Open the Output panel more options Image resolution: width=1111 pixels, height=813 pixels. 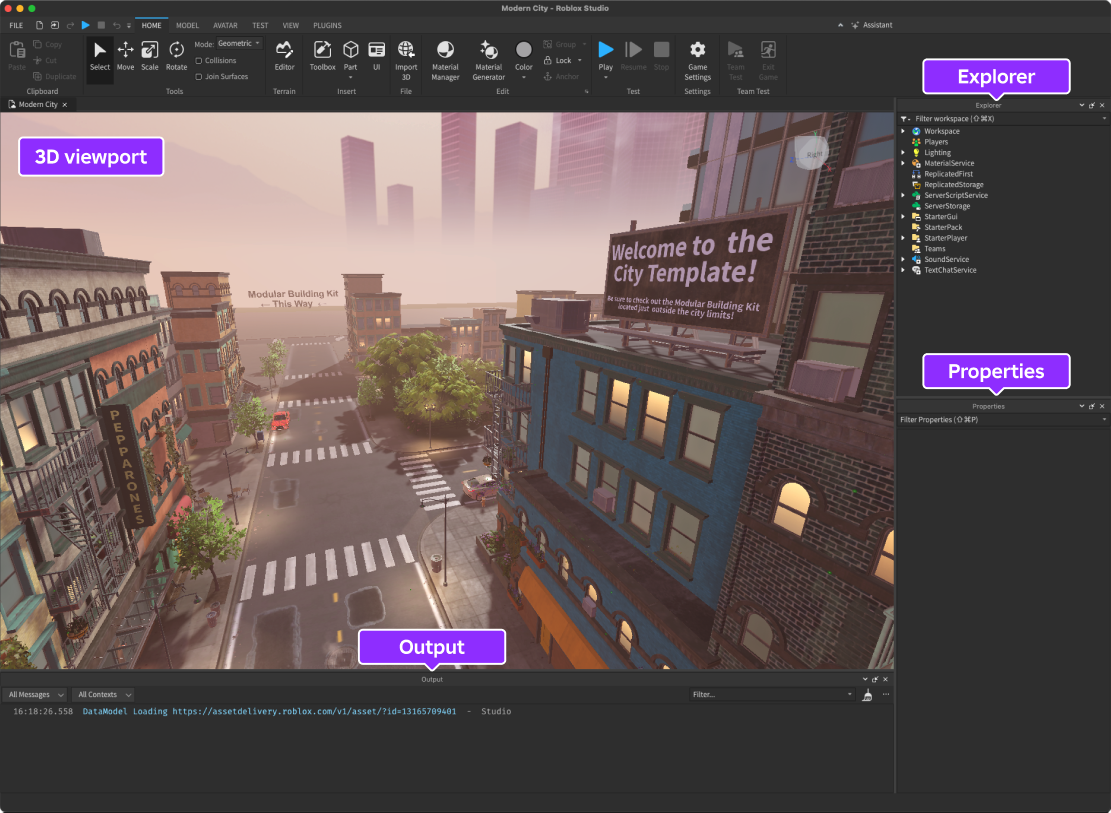pos(886,695)
